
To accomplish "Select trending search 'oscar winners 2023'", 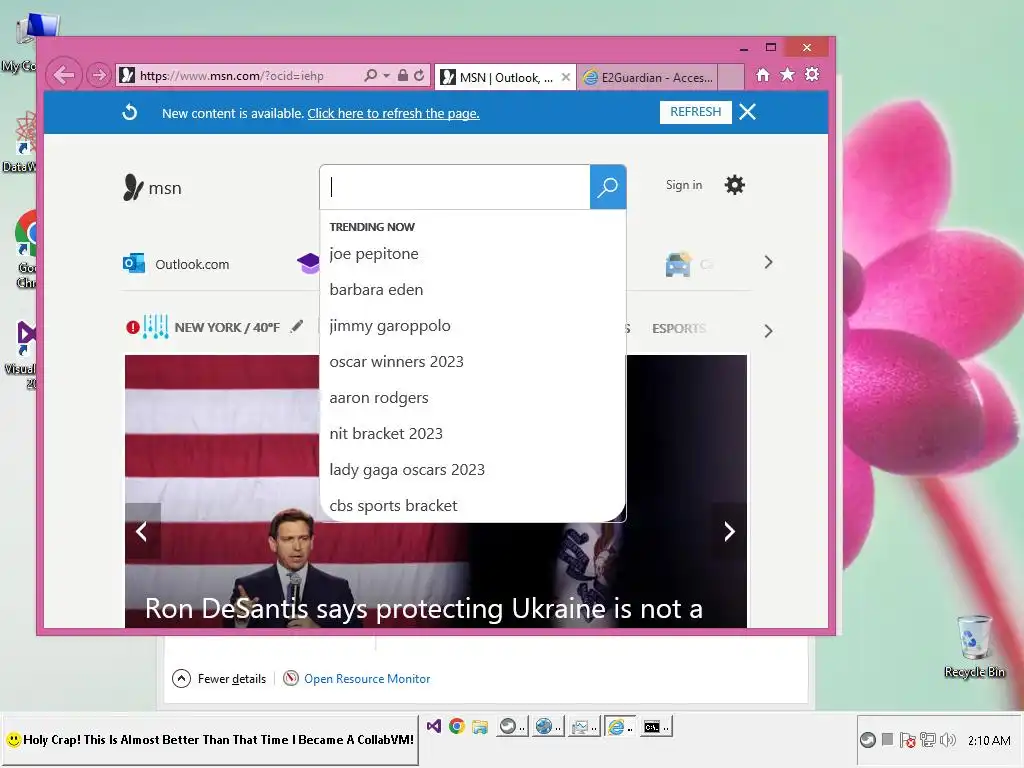I will click(396, 362).
